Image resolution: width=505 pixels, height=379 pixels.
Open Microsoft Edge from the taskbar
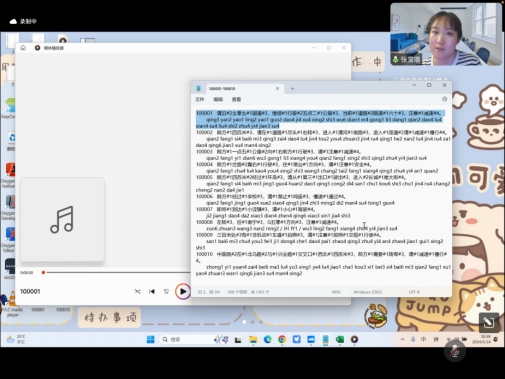(268, 339)
